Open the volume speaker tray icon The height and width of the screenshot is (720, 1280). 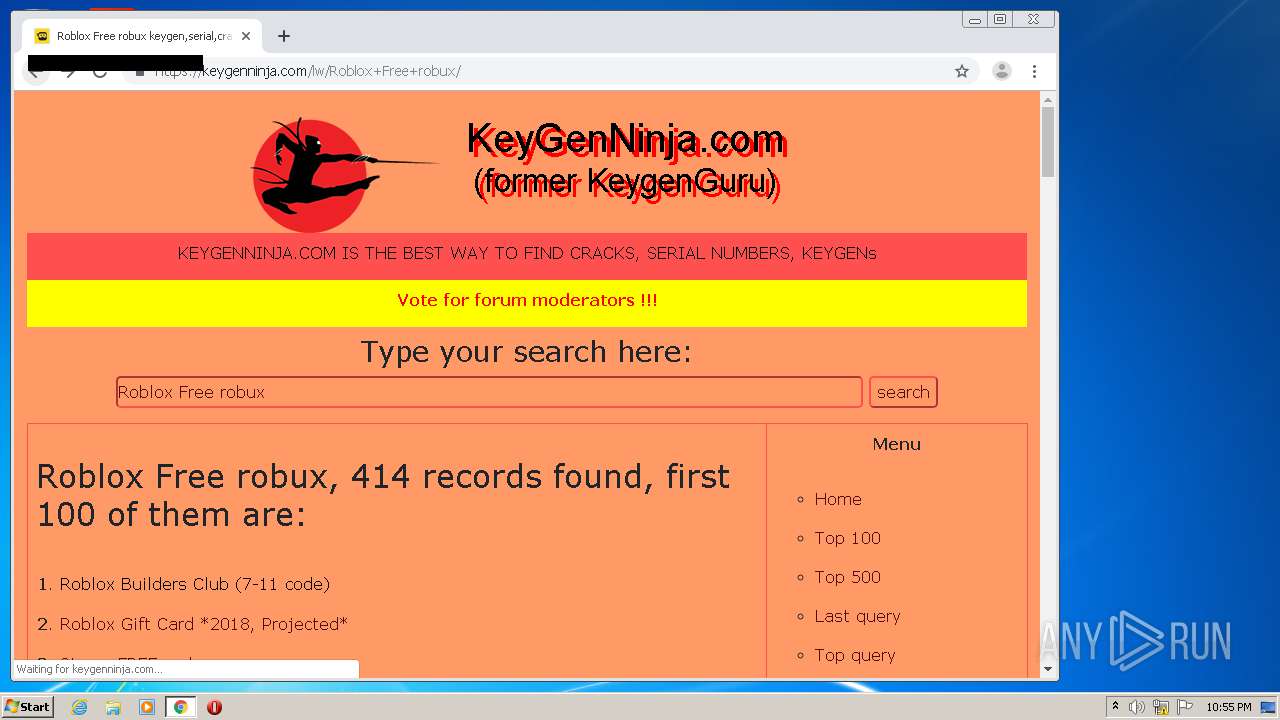click(1137, 707)
